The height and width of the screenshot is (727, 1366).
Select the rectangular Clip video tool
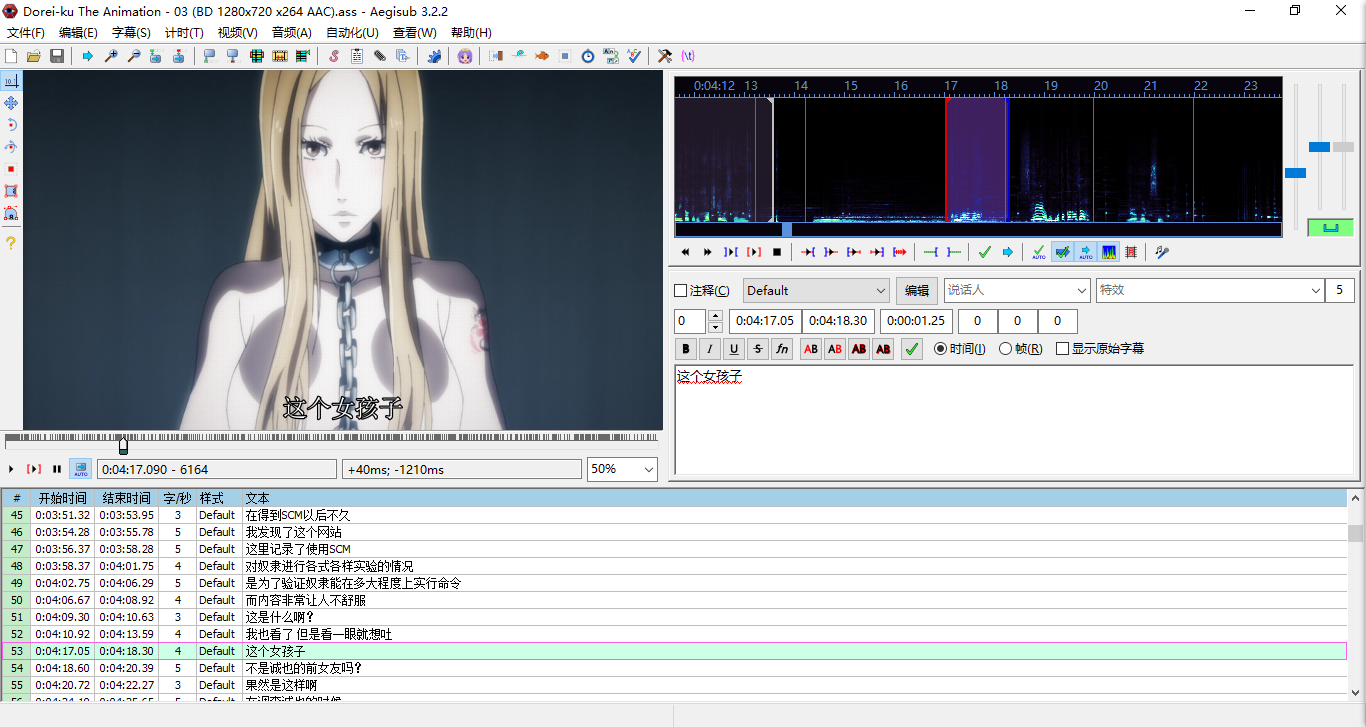point(11,191)
